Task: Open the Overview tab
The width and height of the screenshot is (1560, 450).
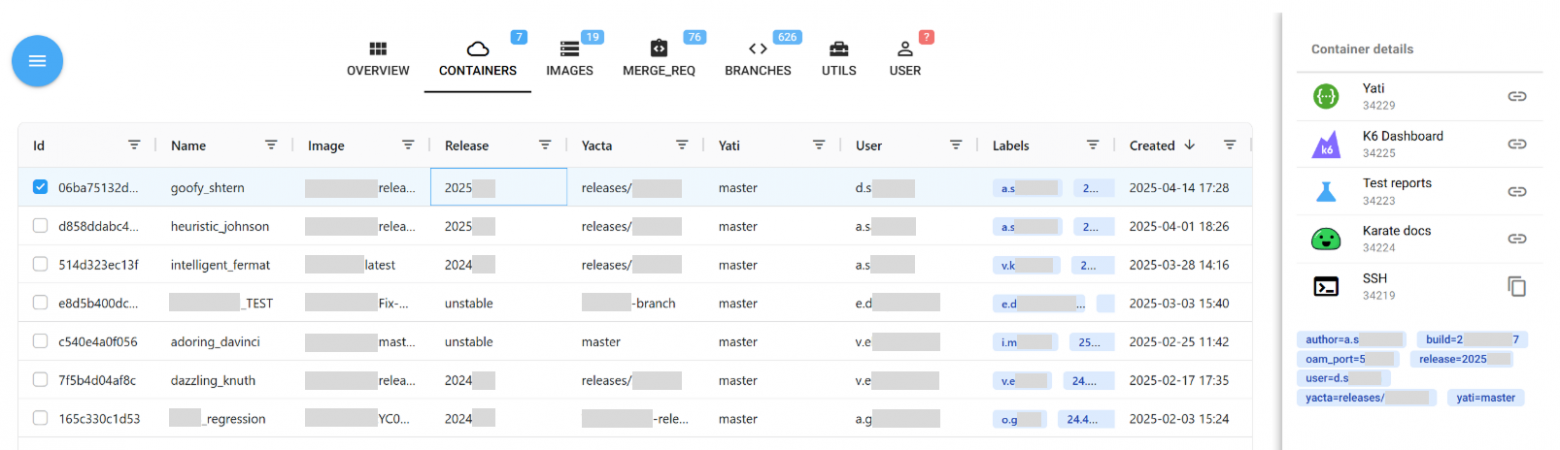Action: (x=378, y=60)
